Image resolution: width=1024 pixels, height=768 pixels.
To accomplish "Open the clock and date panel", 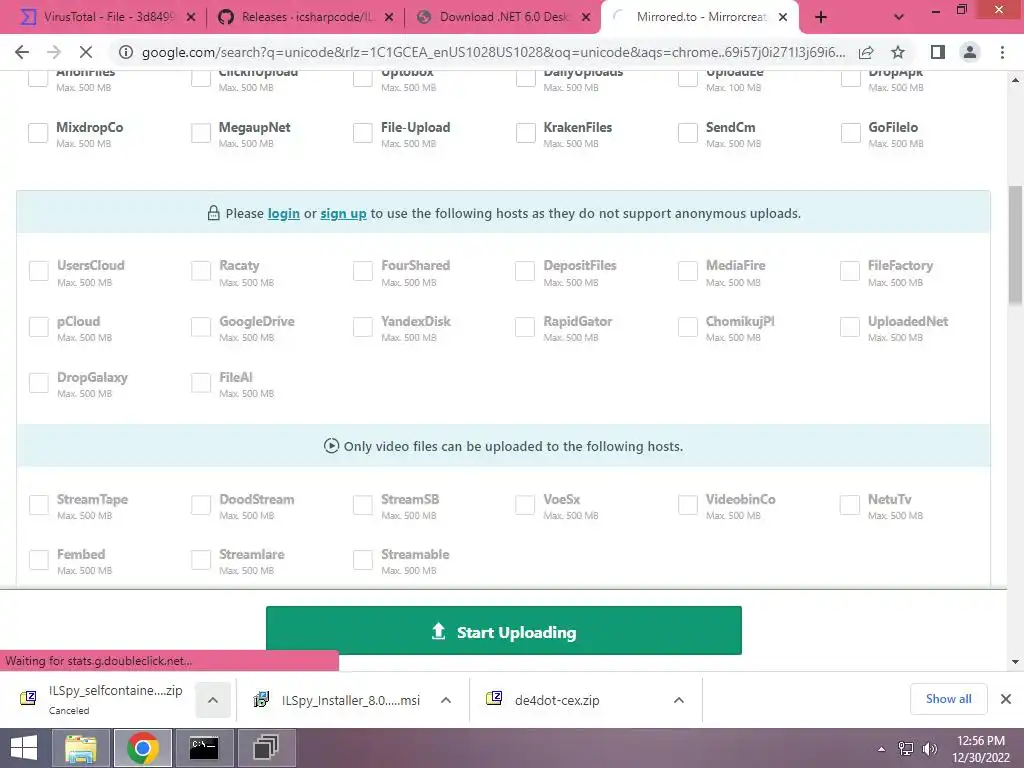I will click(980, 749).
